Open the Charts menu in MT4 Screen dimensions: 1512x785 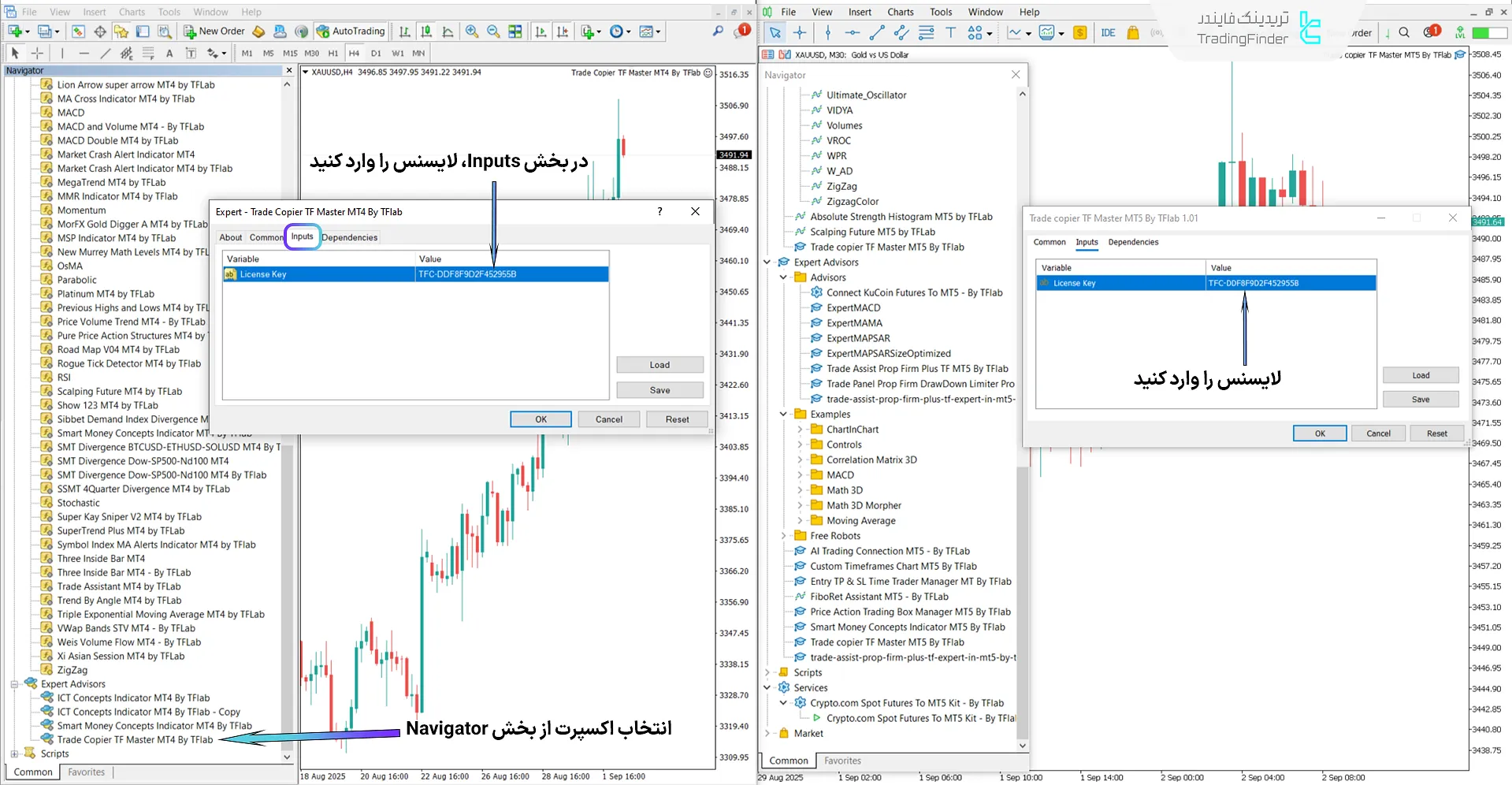click(x=132, y=12)
